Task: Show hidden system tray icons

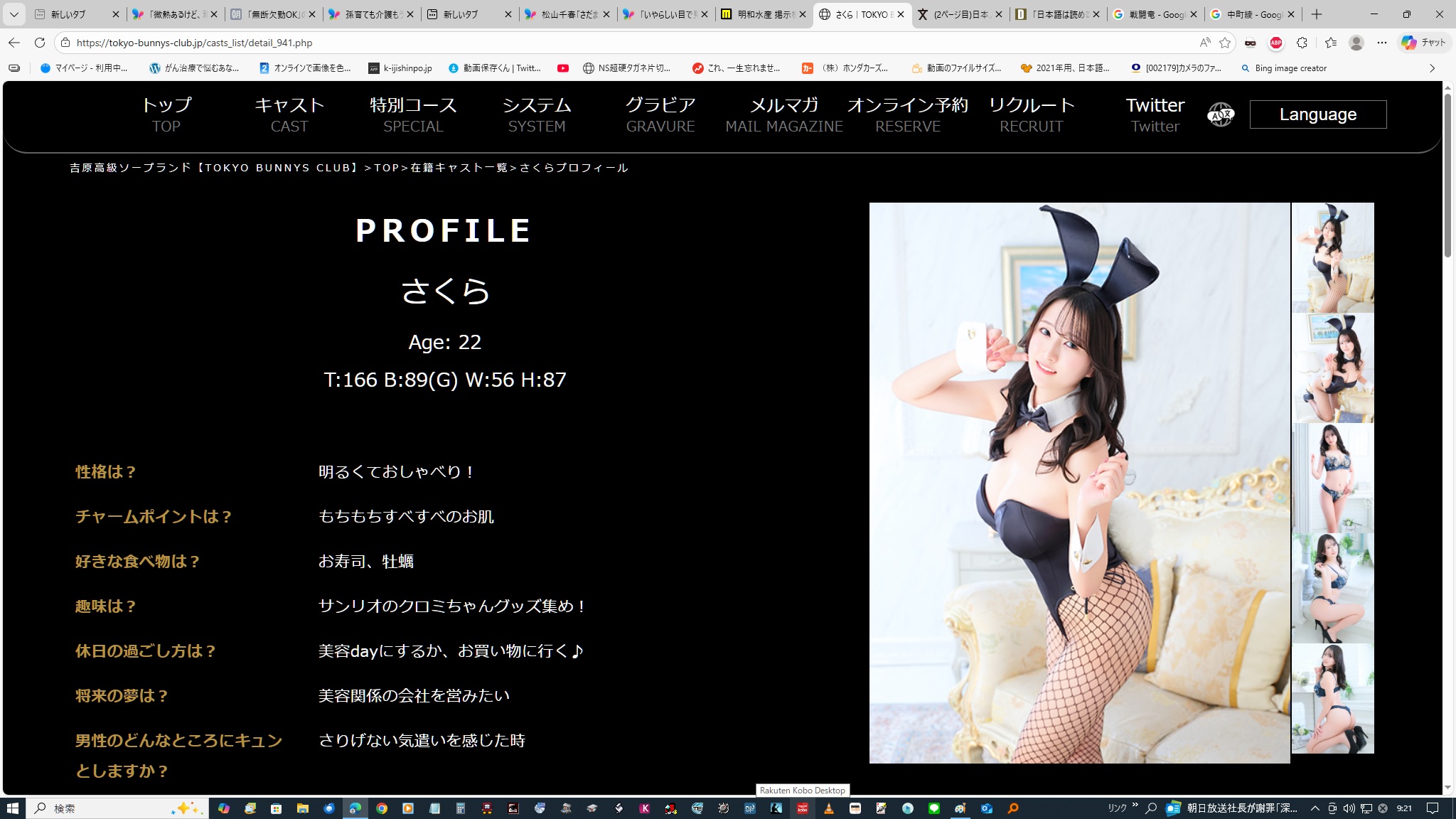Action: click(x=1315, y=808)
